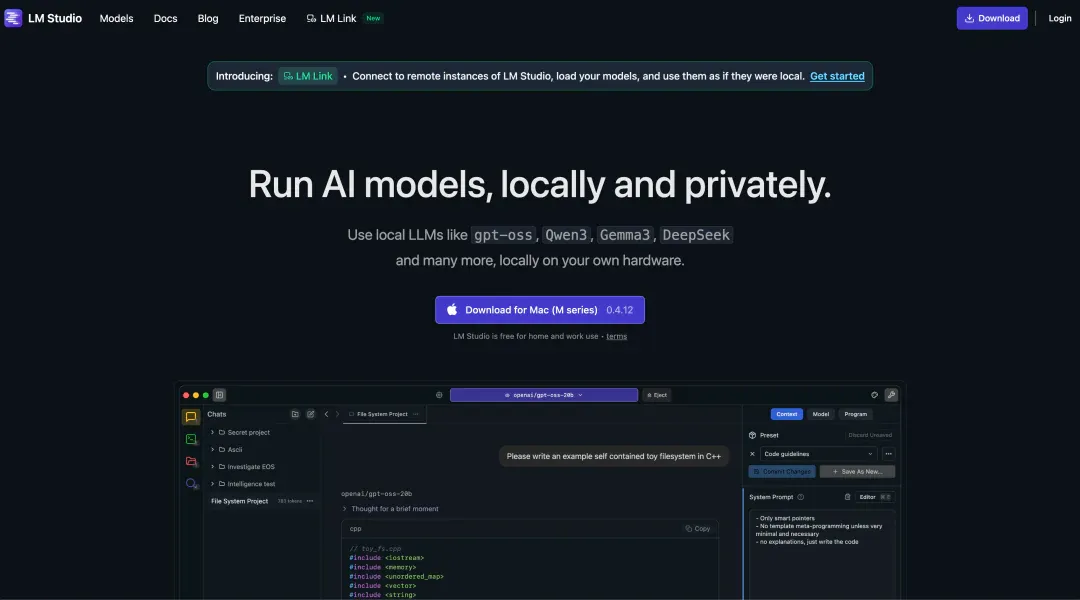The image size is (1080, 600).
Task: Select the red My Models folder icon
Action: [x=191, y=461]
